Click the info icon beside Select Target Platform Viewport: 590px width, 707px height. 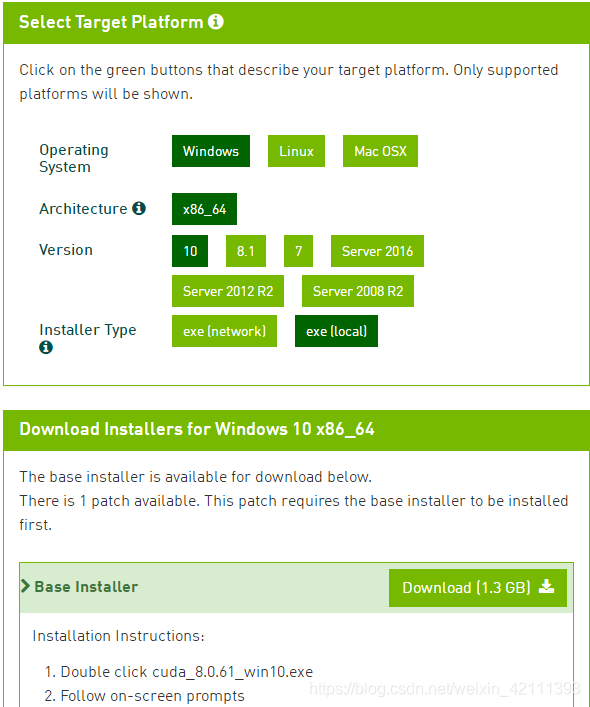215,22
